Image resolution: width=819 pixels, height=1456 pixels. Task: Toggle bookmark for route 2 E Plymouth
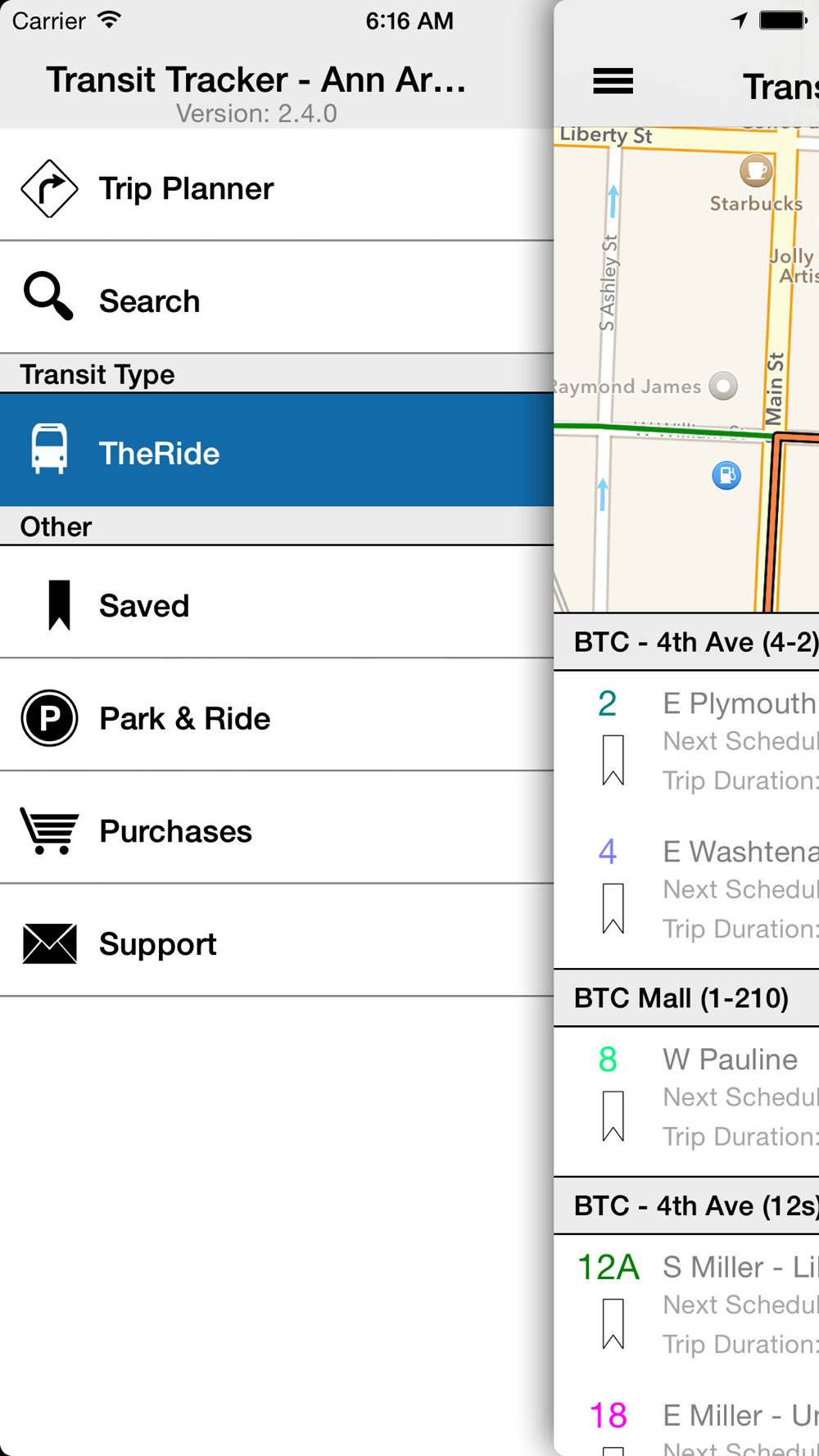613,760
